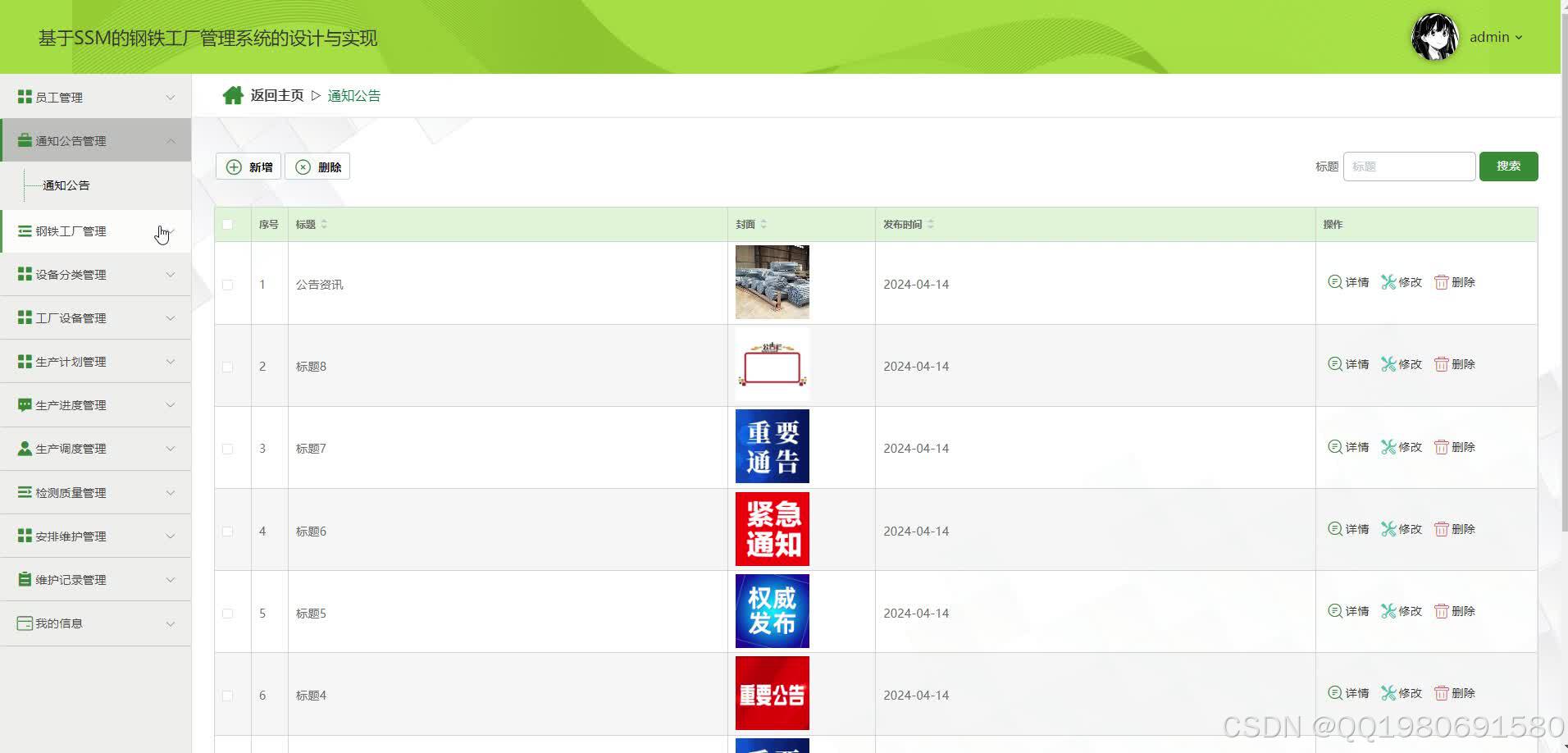This screenshot has height=753, width=1568.
Task: Check the 标题6 row checkbox
Action: pos(227,532)
